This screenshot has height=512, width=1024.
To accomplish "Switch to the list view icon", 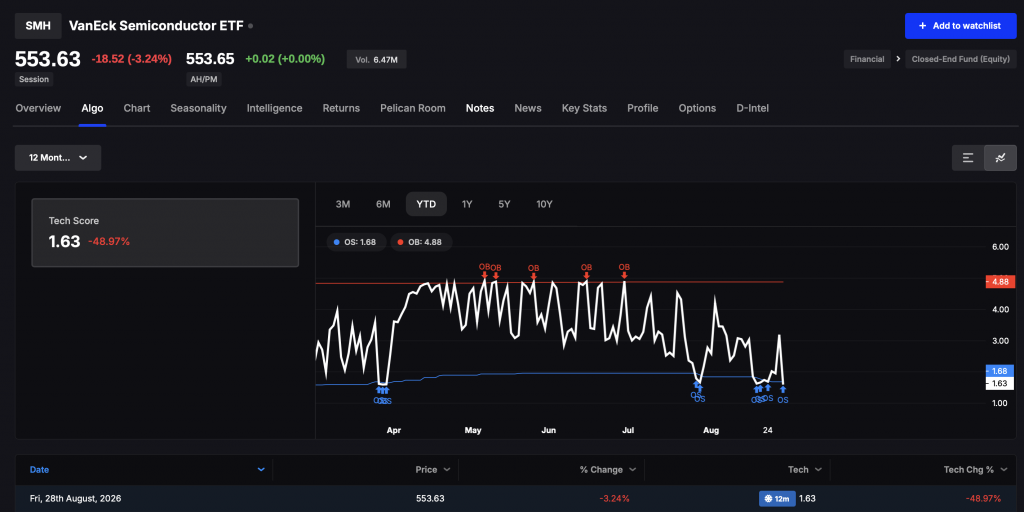I will 968,158.
